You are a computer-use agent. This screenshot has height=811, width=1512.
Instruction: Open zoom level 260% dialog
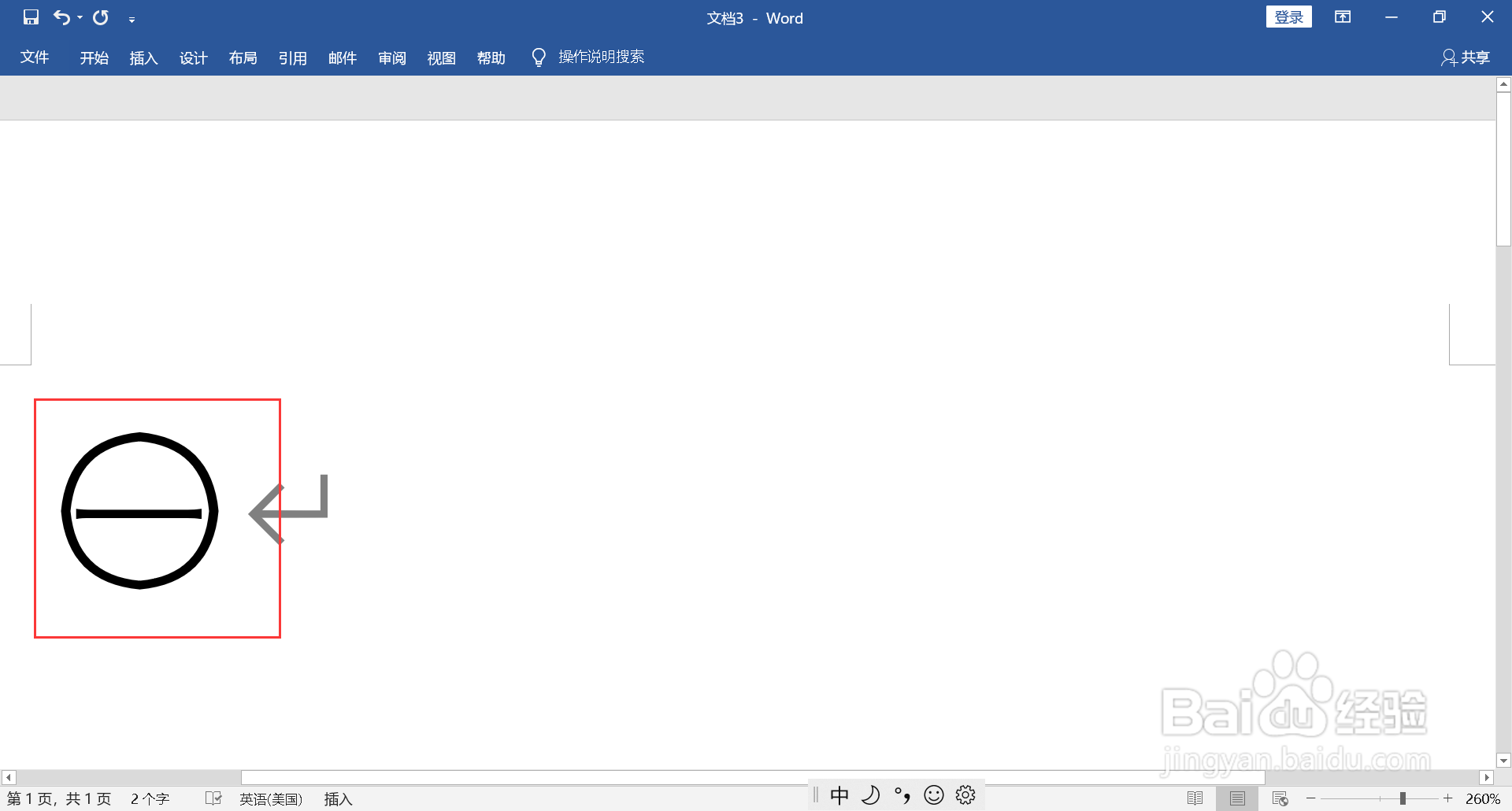click(1483, 798)
